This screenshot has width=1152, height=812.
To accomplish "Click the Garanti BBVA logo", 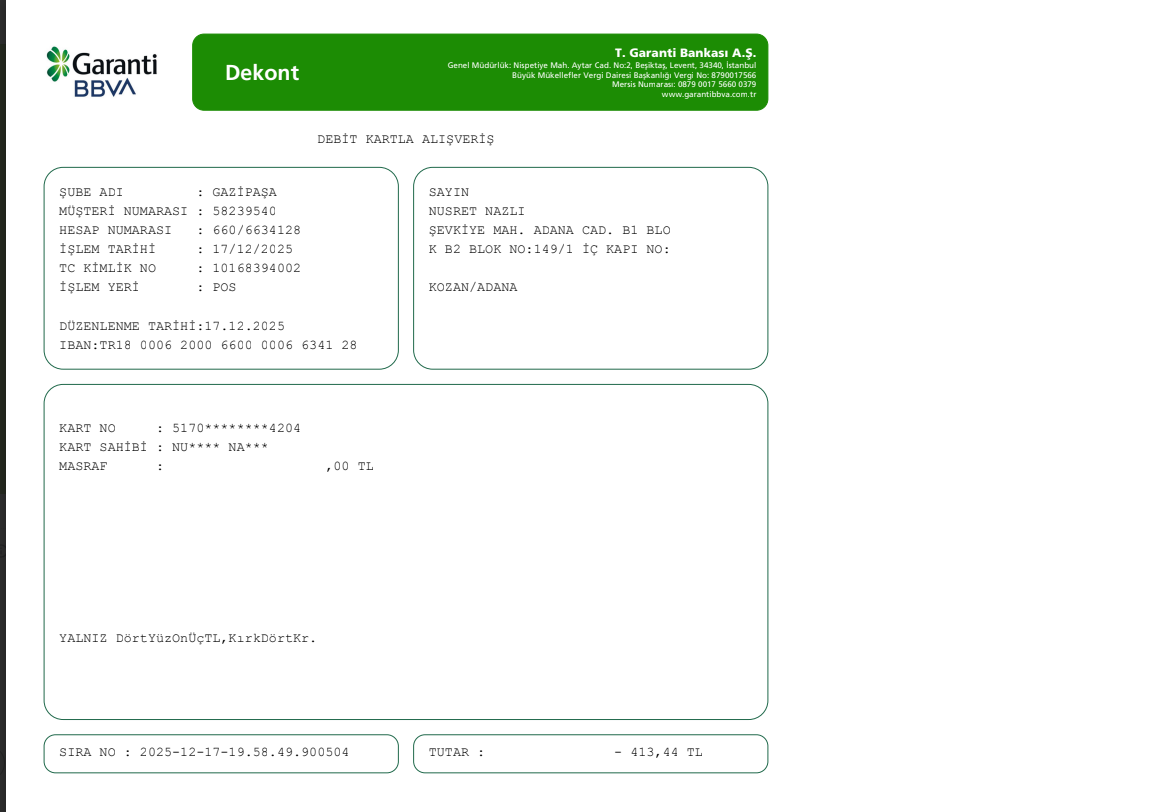I will (101, 72).
